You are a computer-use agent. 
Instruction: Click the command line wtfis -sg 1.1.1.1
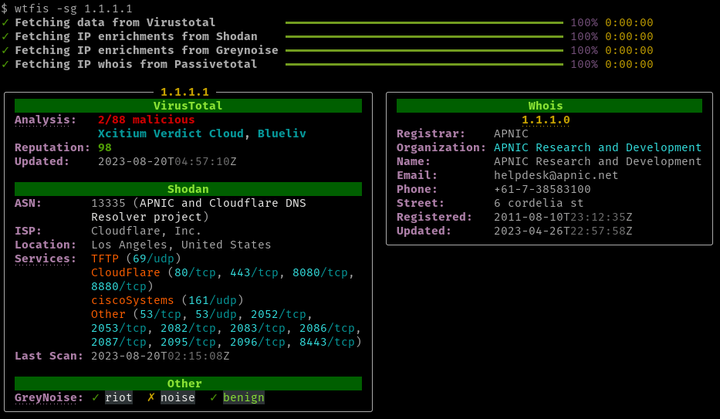click(x=73, y=9)
